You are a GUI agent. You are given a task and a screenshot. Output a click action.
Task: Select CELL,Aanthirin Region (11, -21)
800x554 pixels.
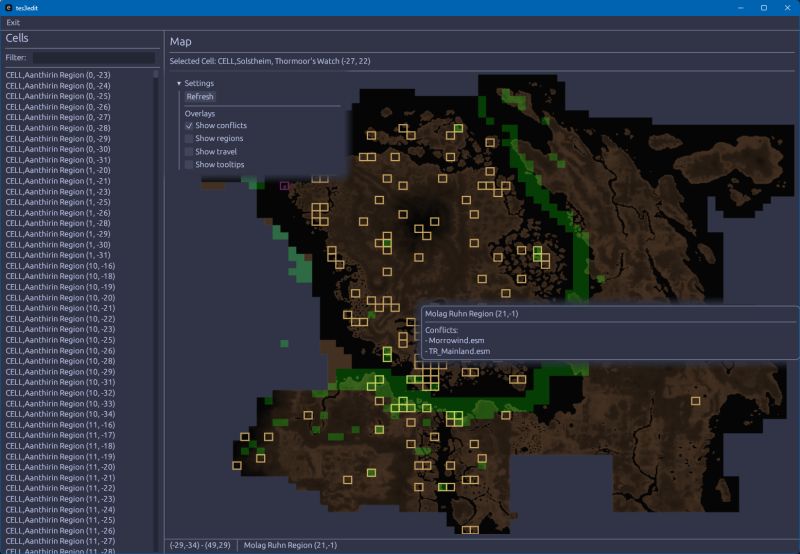(x=60, y=478)
